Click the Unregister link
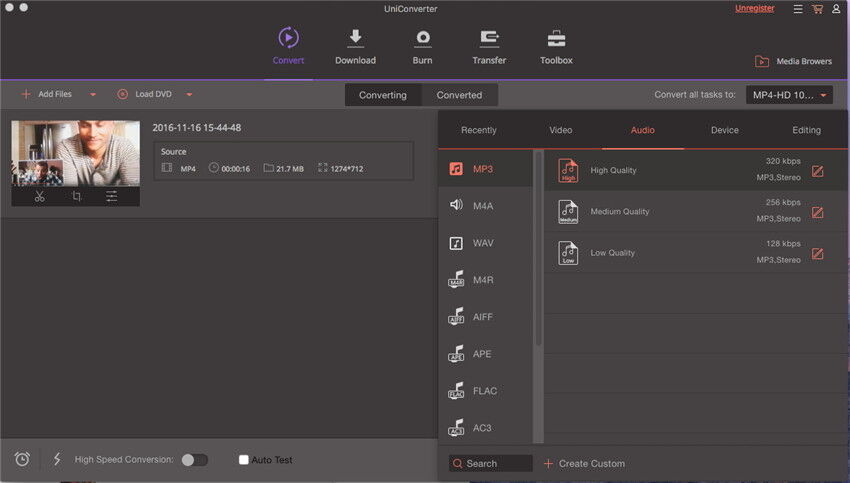 (755, 8)
